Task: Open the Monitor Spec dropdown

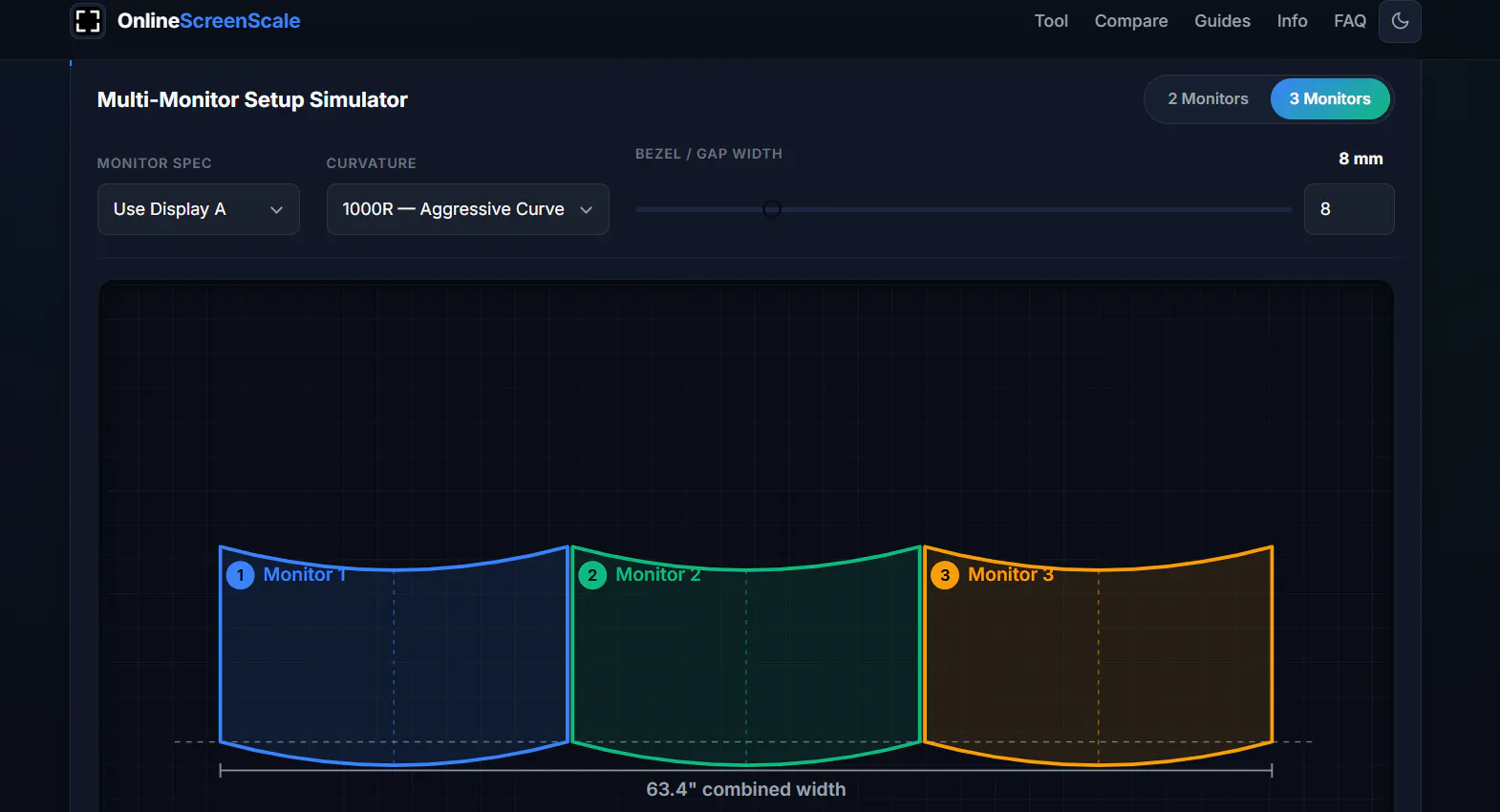Action: pyautogui.click(x=199, y=209)
